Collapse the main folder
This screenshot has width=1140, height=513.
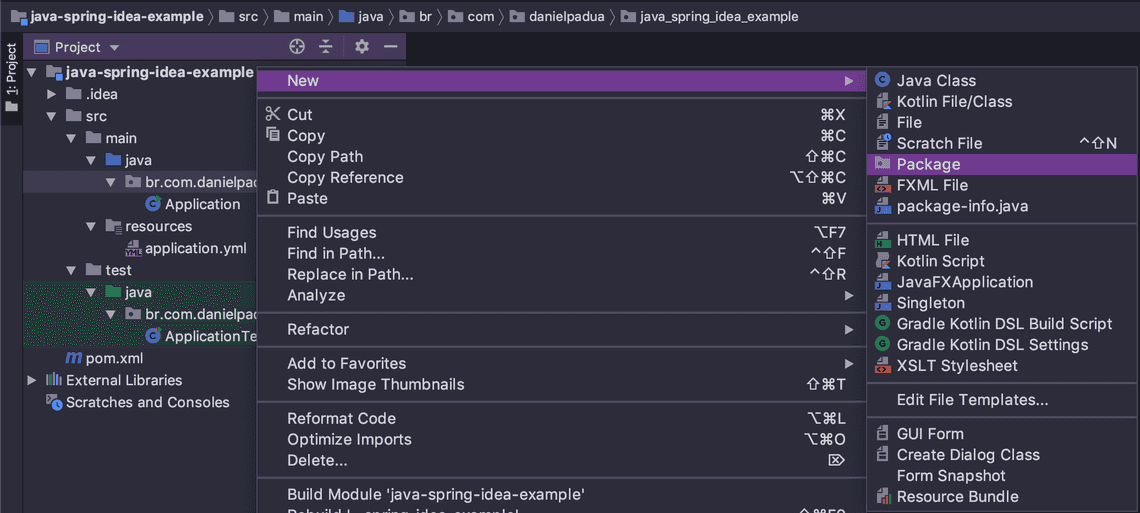click(71, 138)
